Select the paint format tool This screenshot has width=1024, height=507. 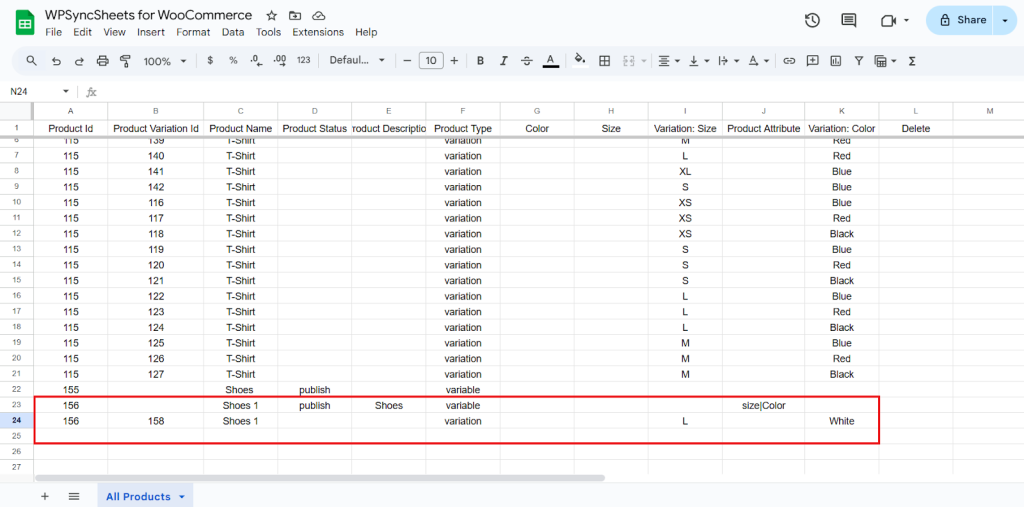coord(125,61)
